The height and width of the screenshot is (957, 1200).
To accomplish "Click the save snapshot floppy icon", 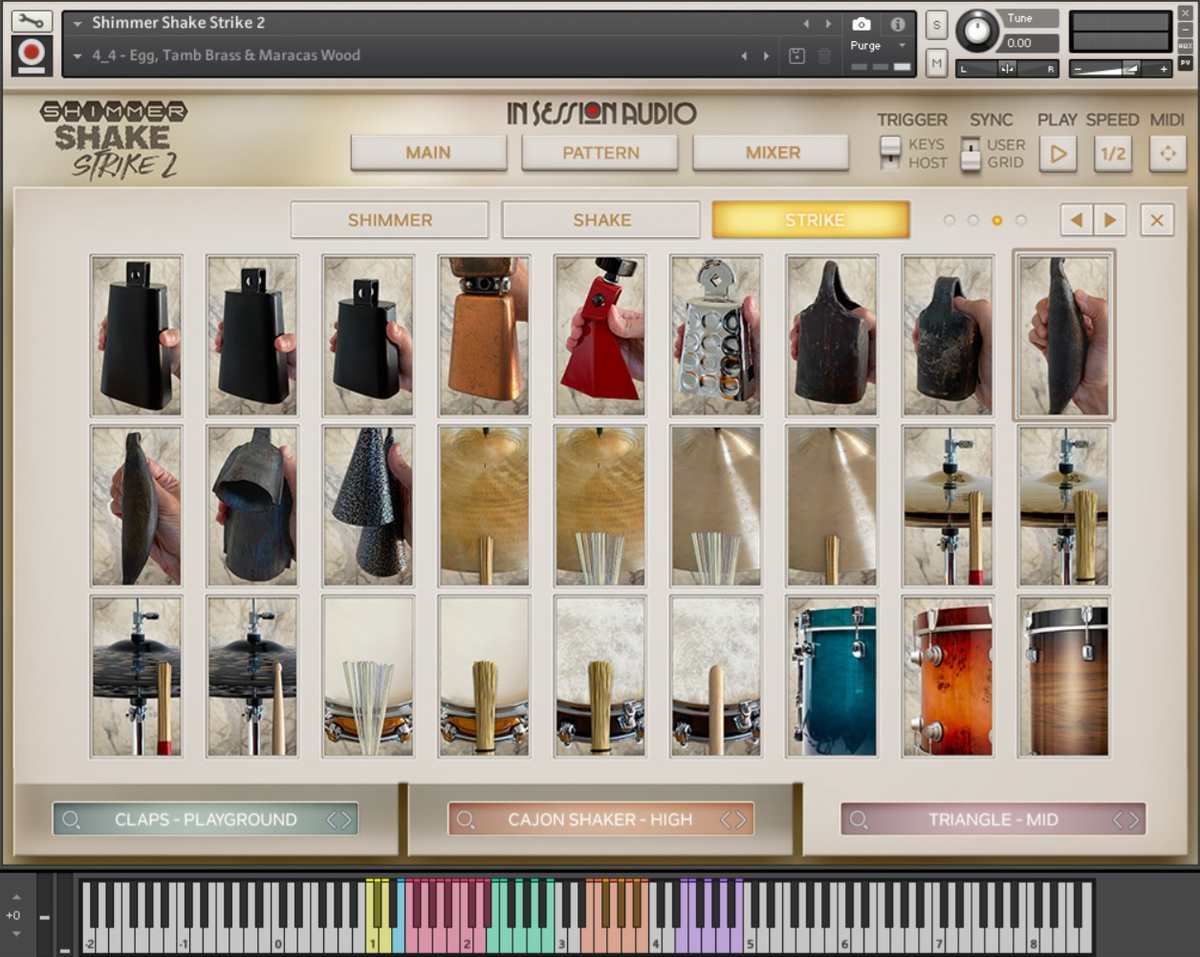I will 797,56.
